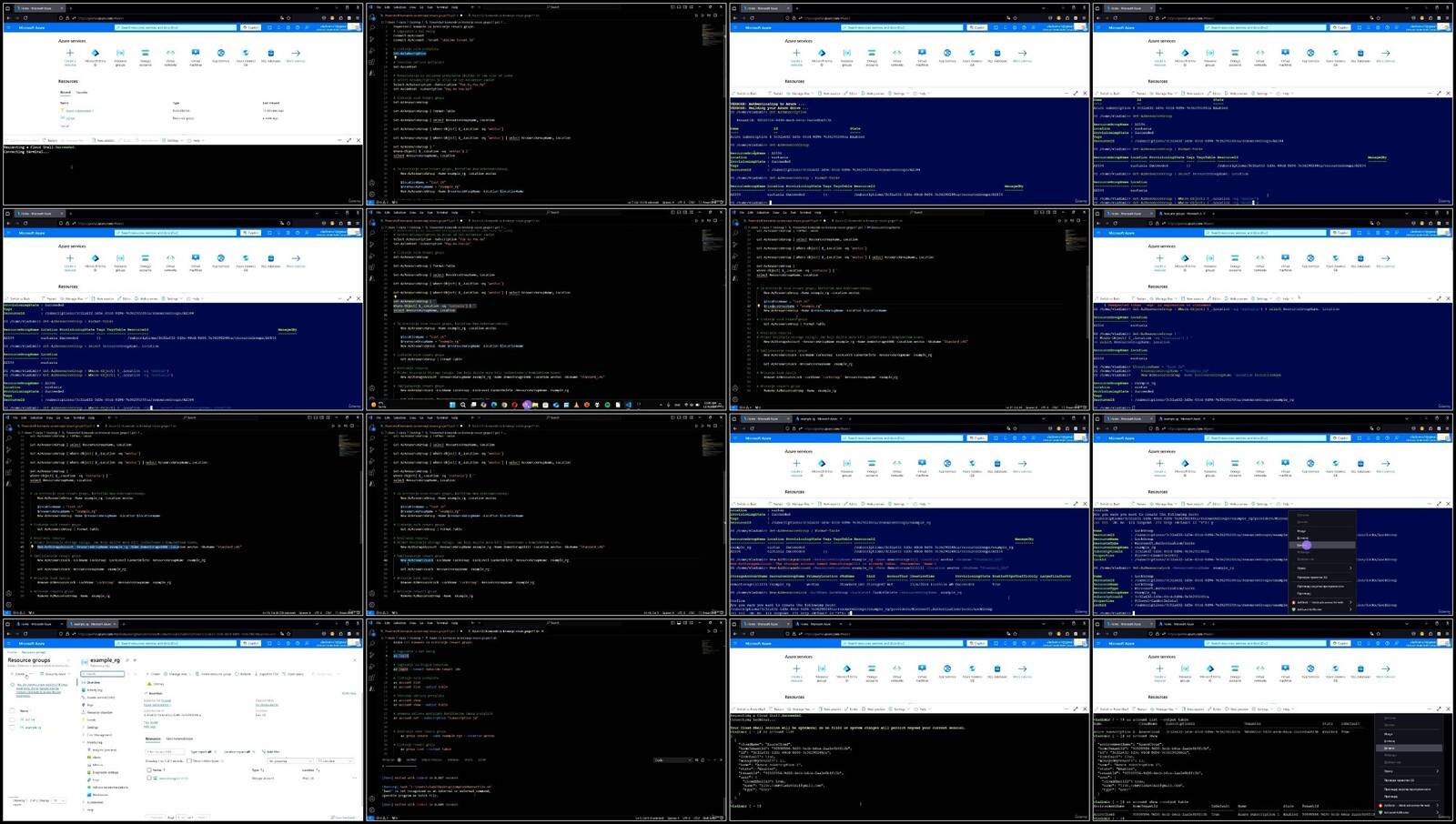1456x824 pixels.
Task: Click More services arrow in top-left frame
Action: (296, 53)
